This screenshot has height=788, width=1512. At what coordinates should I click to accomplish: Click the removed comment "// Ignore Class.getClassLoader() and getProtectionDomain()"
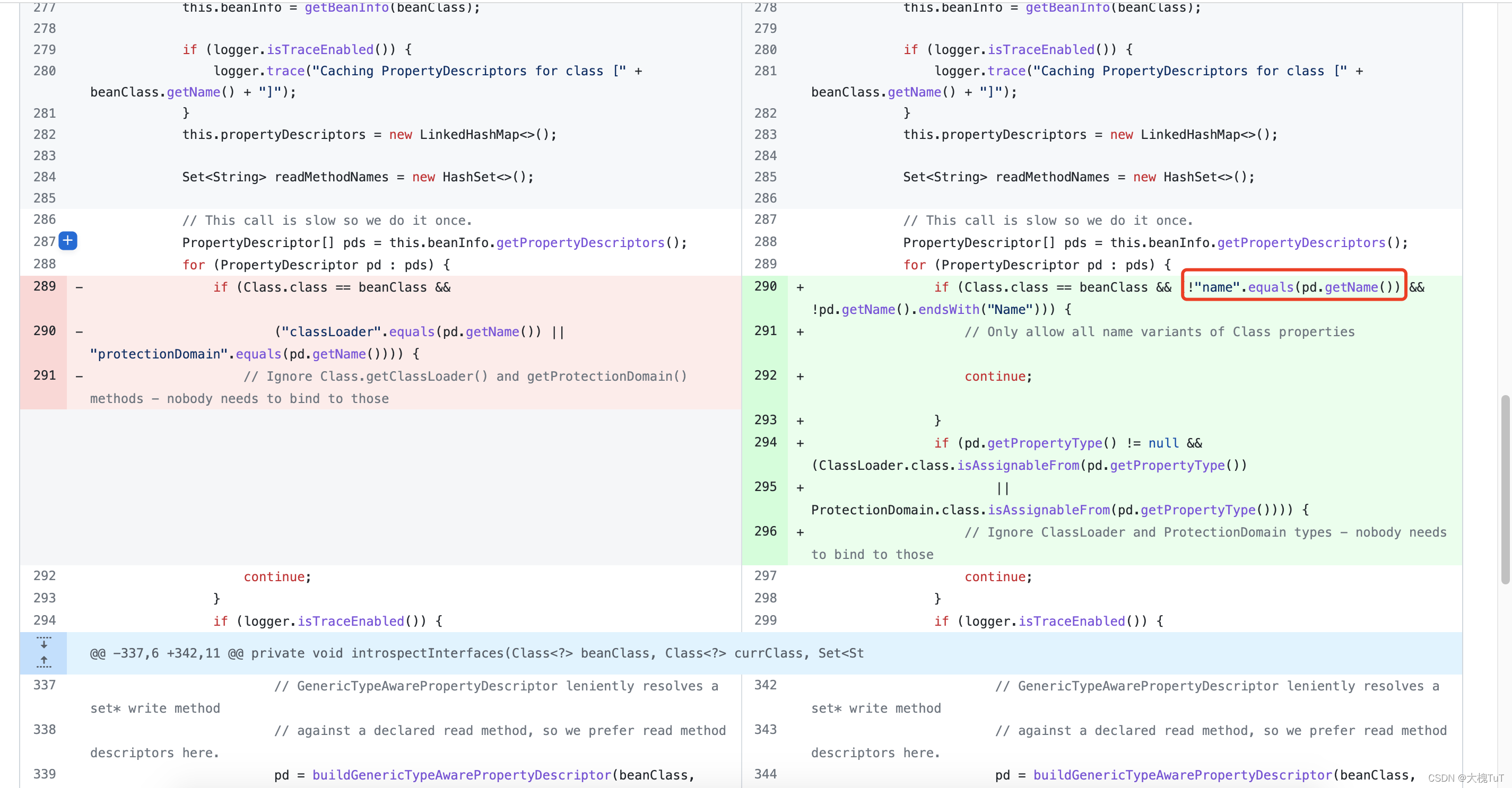click(x=465, y=377)
